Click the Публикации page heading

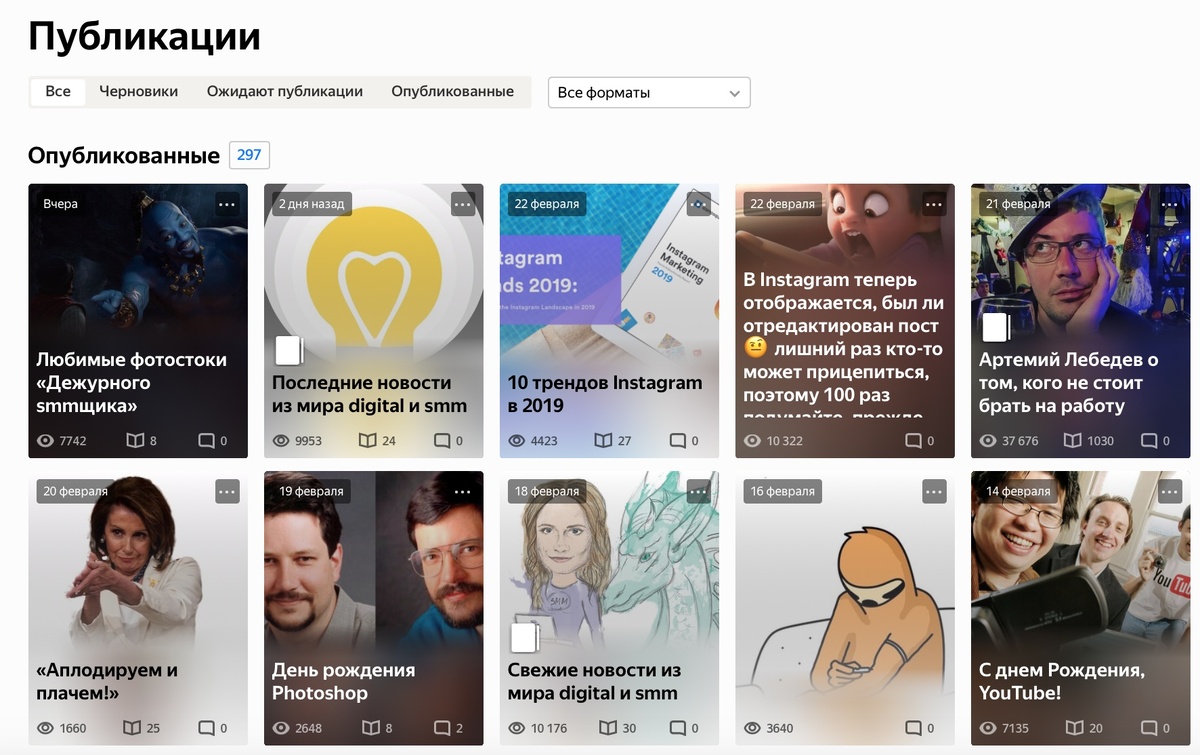(144, 36)
